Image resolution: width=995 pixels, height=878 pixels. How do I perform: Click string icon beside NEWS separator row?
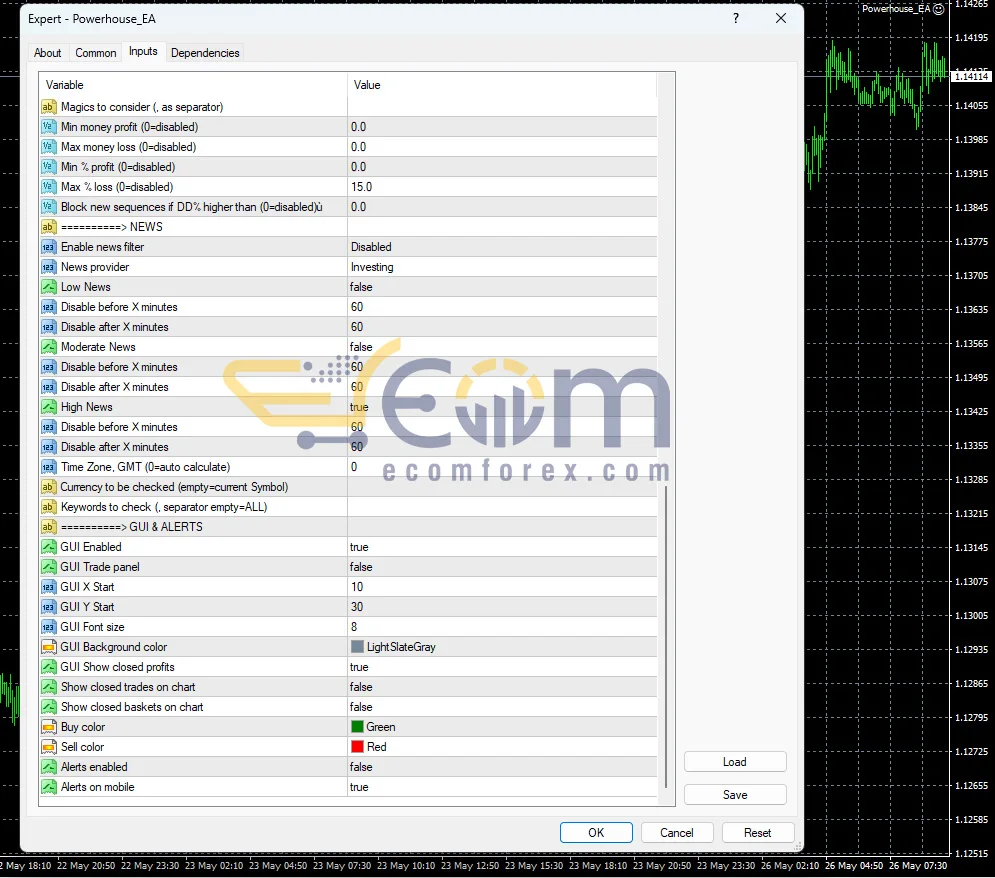click(48, 226)
